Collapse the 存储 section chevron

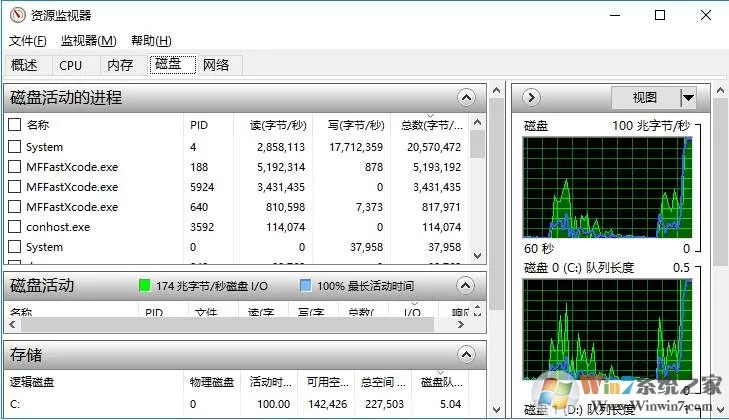point(466,355)
